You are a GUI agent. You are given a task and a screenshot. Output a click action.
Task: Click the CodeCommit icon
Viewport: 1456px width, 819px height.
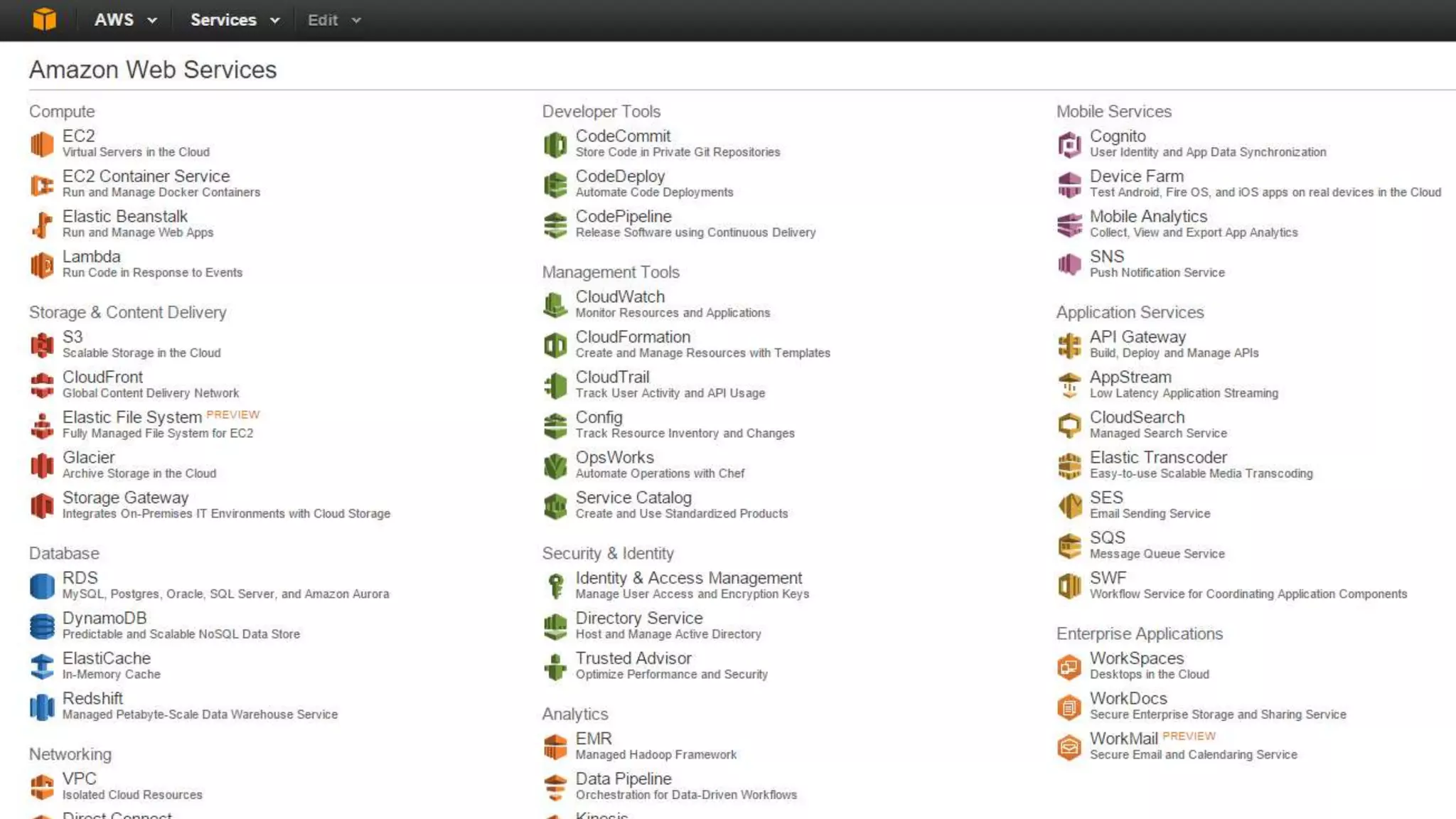(x=555, y=144)
